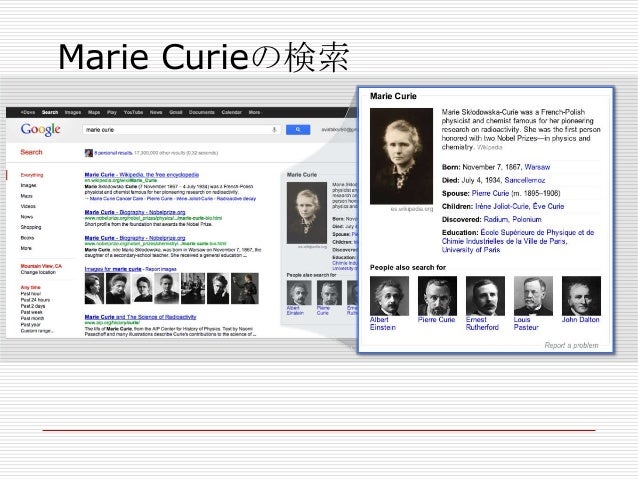Viewport: 638px width, 479px height.
Task: Click Louis Pasteur photo in enlarged panel
Action: pyautogui.click(x=533, y=296)
